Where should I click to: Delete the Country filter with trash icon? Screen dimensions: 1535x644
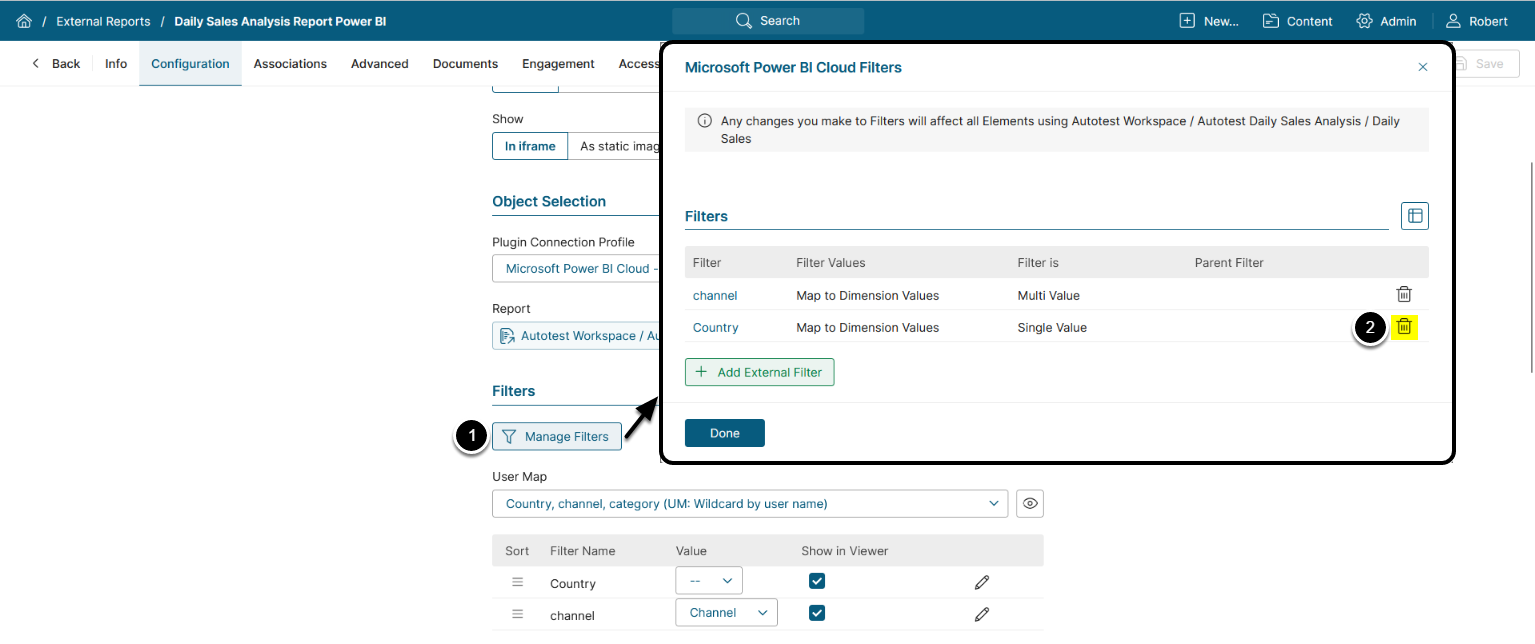(1404, 326)
